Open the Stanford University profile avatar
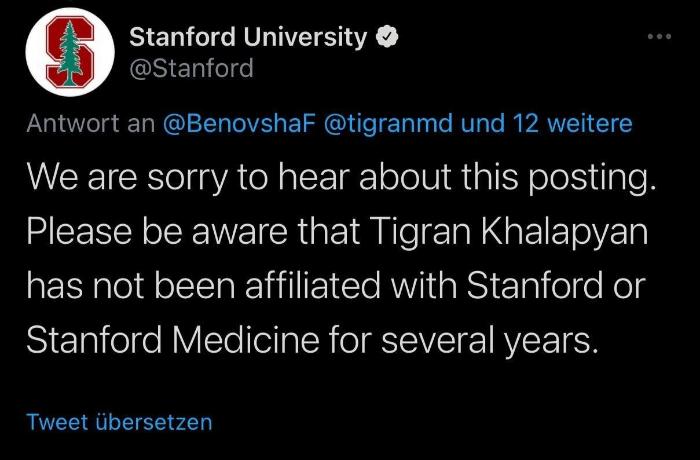700x460 pixels. (70, 52)
